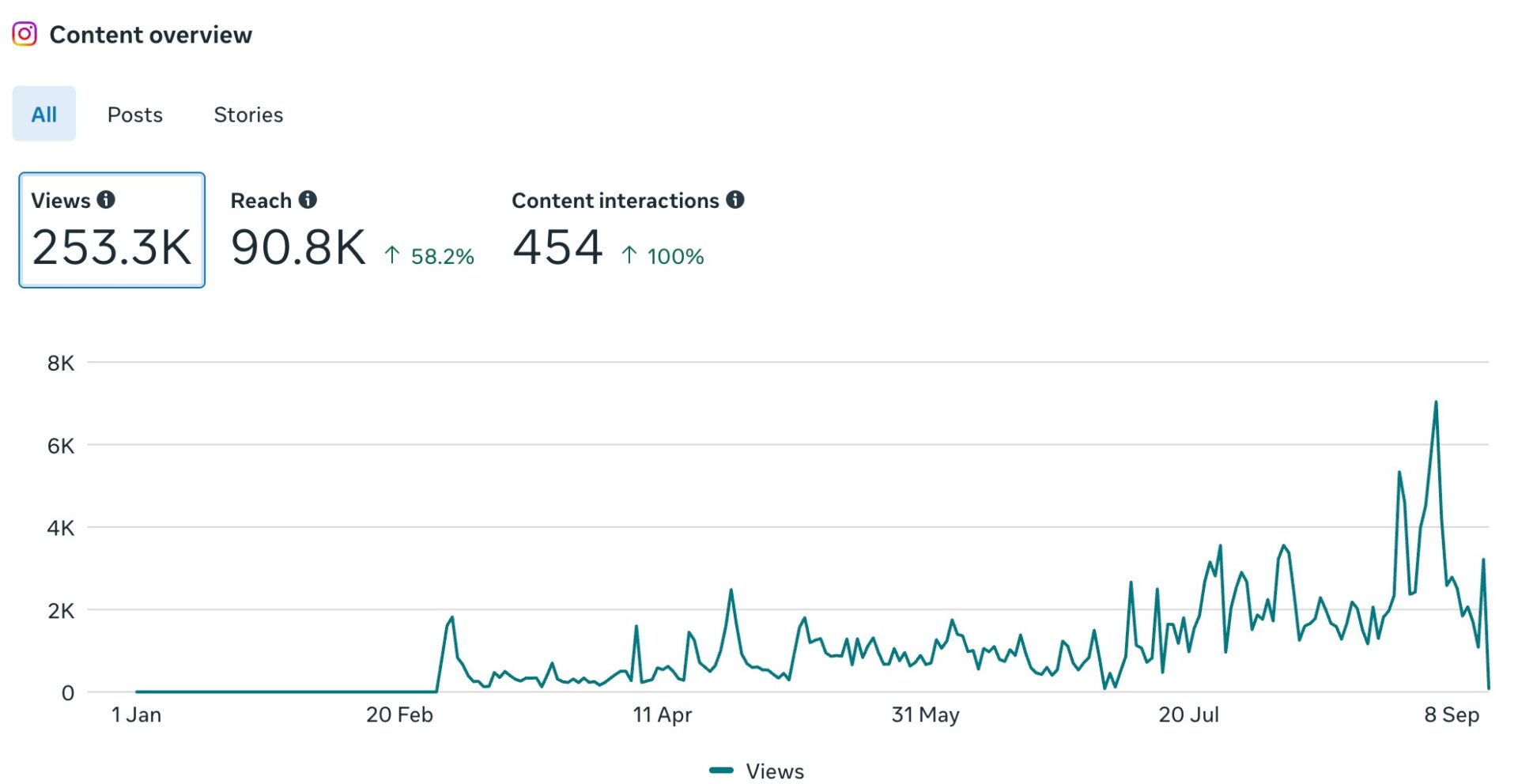Viewport: 1518px width, 784px height.
Task: Click the Instagram logo icon
Action: [x=25, y=34]
